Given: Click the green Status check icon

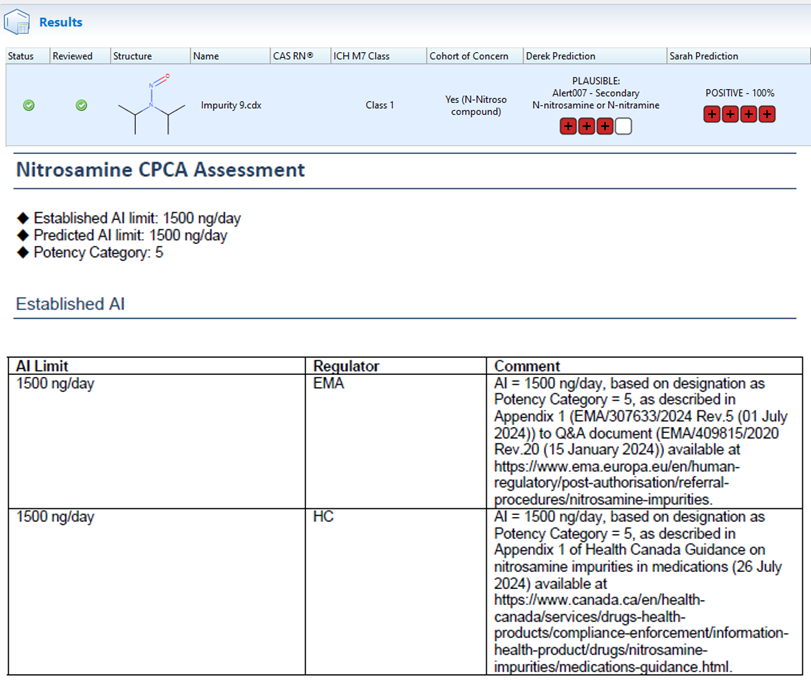Looking at the screenshot, I should pos(29,105).
